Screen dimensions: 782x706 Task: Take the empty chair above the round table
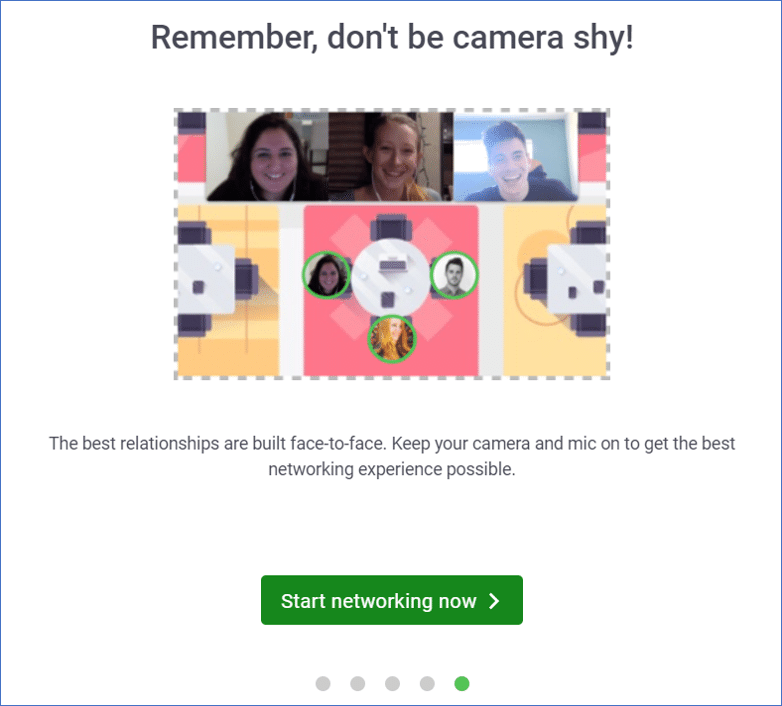coord(391,227)
